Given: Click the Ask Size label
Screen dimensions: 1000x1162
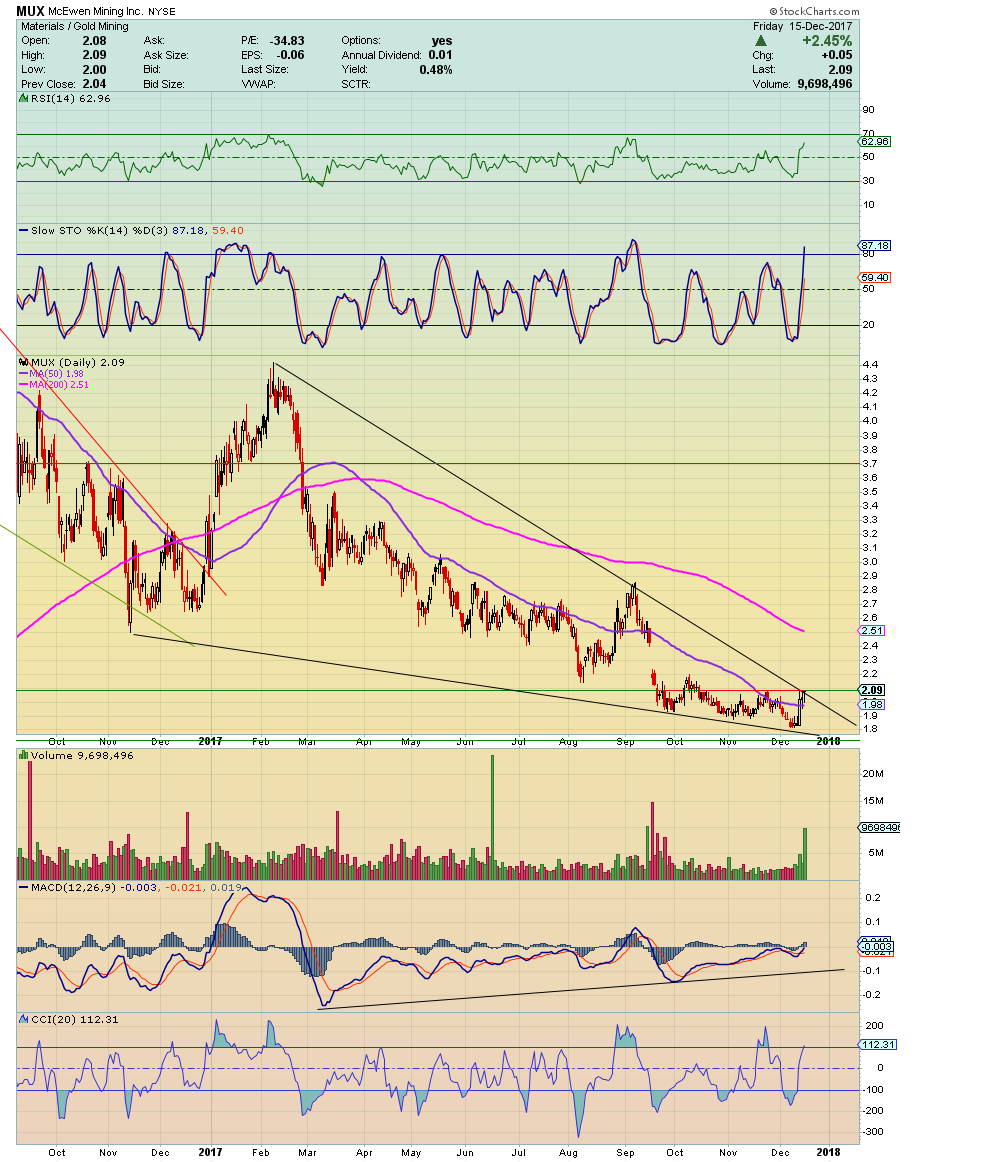Looking at the screenshot, I should click(166, 55).
